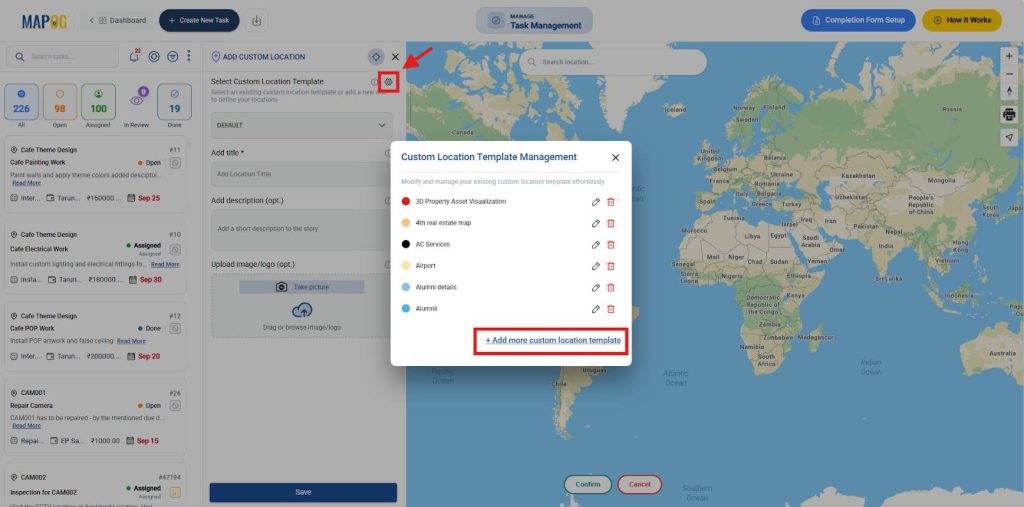This screenshot has width=1024, height=507.
Task: Delete the 3D Property Asset Visualization template
Action: tap(611, 202)
